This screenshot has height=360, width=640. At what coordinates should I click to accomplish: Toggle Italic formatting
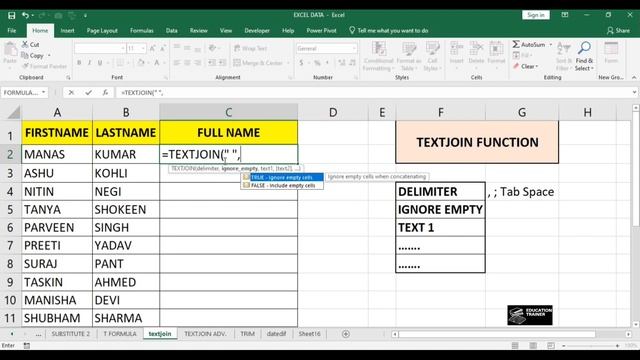tap(89, 62)
